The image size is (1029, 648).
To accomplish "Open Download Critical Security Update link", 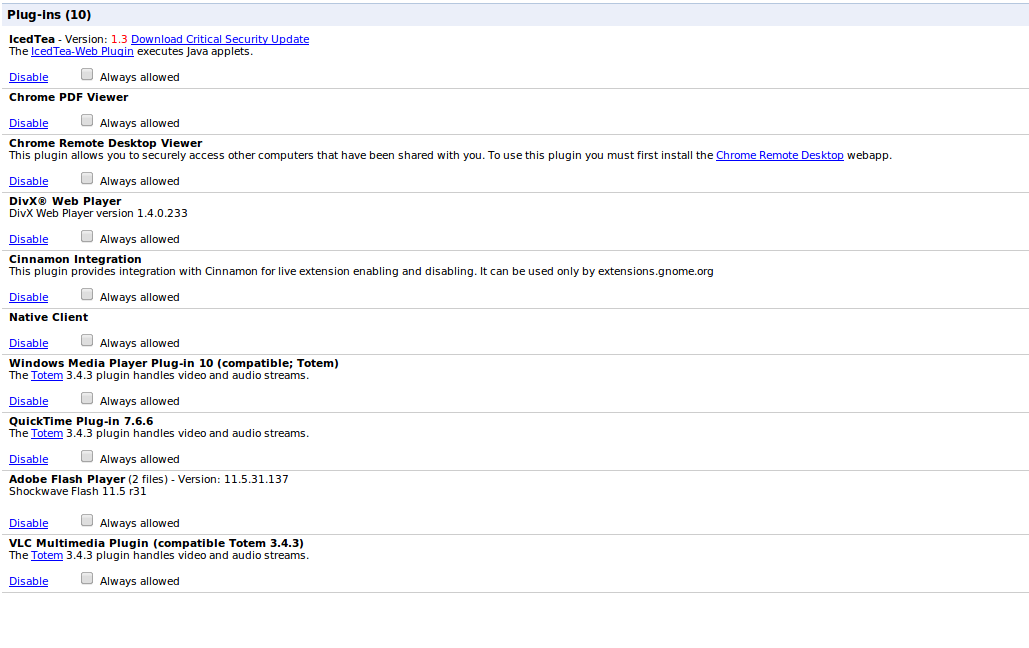I will [x=220, y=39].
